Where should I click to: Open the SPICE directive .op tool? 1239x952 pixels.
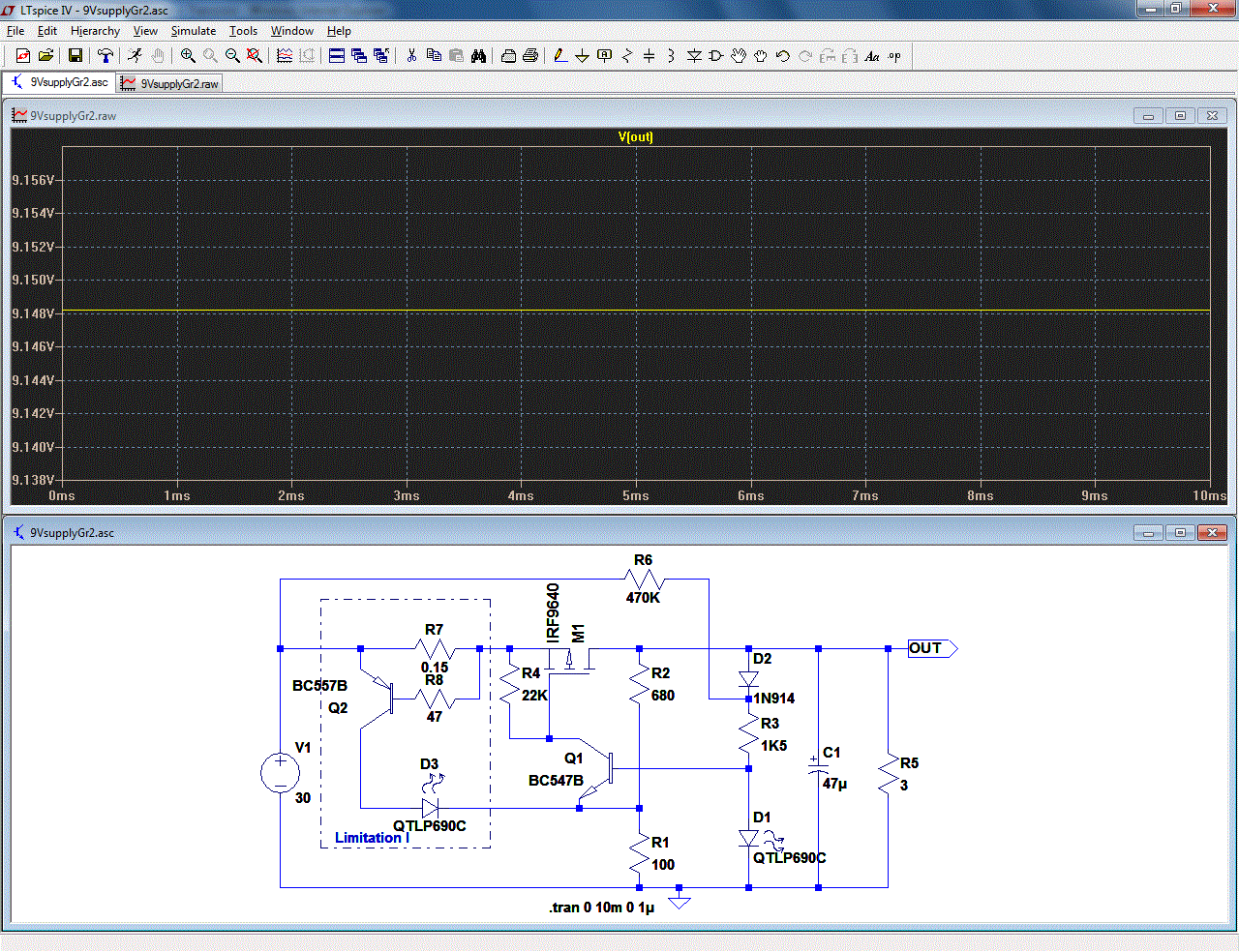click(x=894, y=56)
